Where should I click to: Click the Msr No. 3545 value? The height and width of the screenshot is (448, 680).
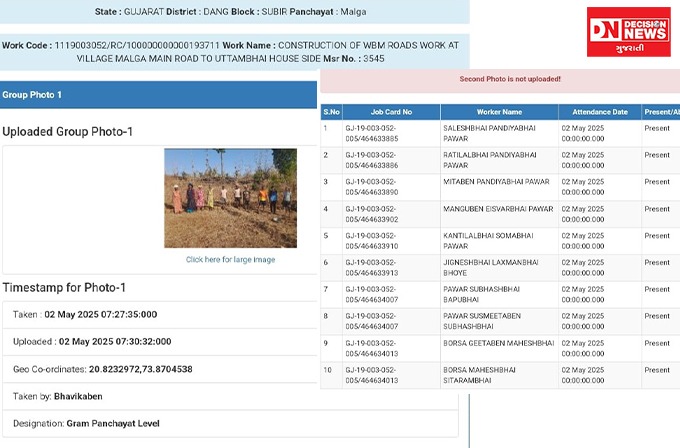tap(373, 59)
